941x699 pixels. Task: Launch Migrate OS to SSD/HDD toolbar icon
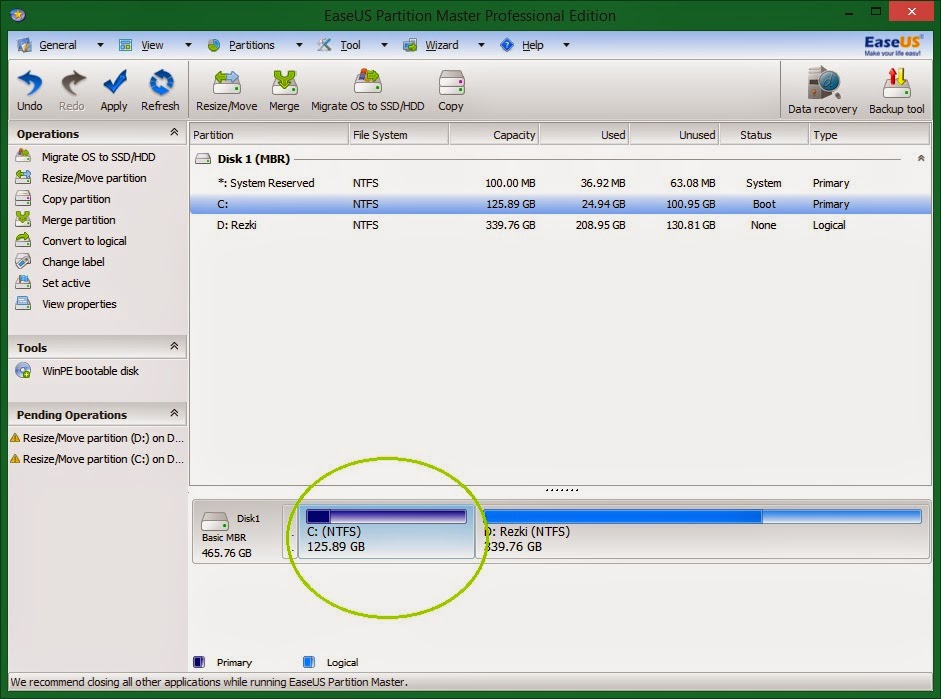tap(367, 83)
